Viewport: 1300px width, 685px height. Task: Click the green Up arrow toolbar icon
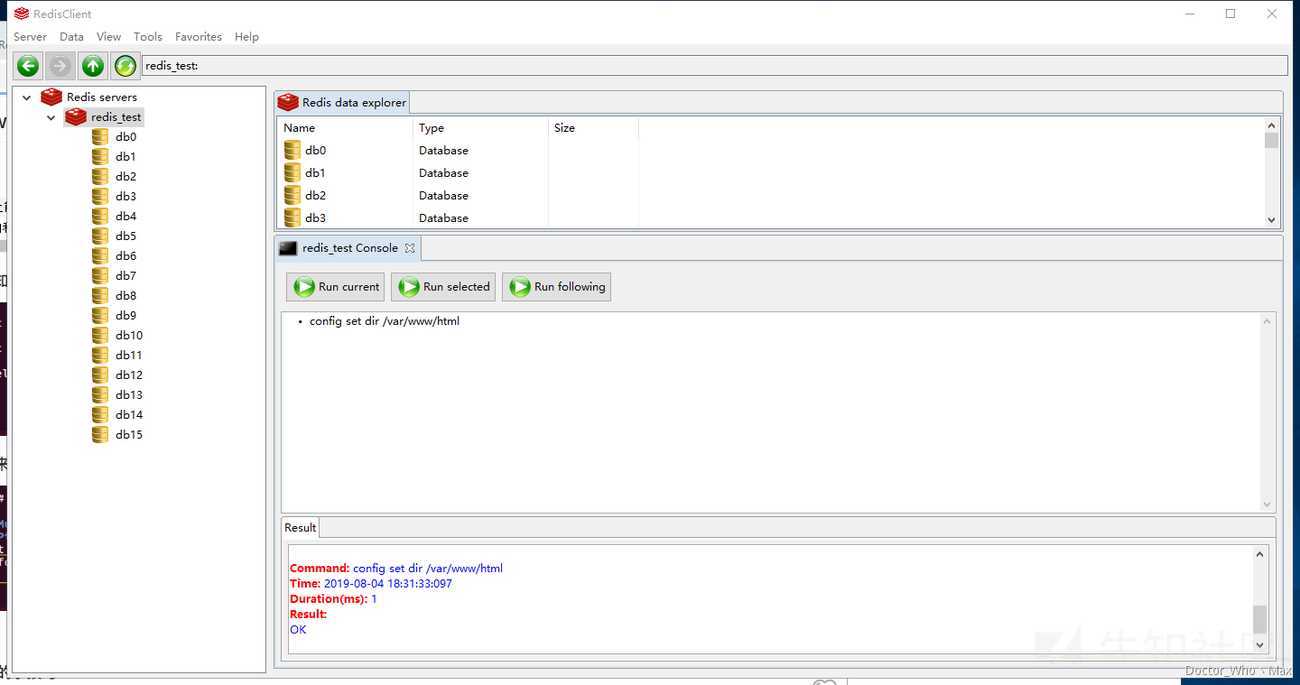(93, 66)
